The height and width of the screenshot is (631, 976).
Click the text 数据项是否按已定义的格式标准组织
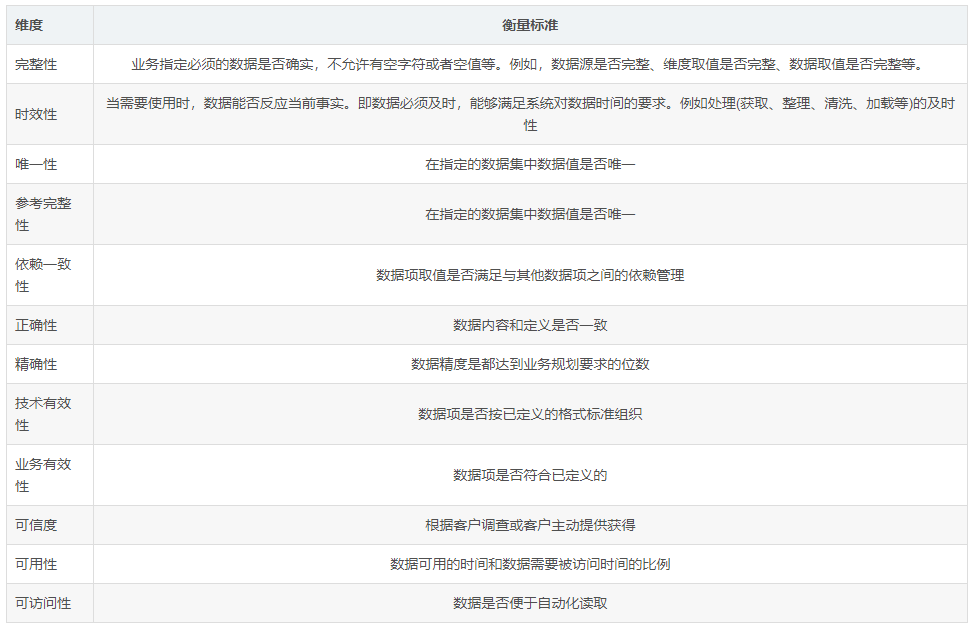(x=530, y=414)
